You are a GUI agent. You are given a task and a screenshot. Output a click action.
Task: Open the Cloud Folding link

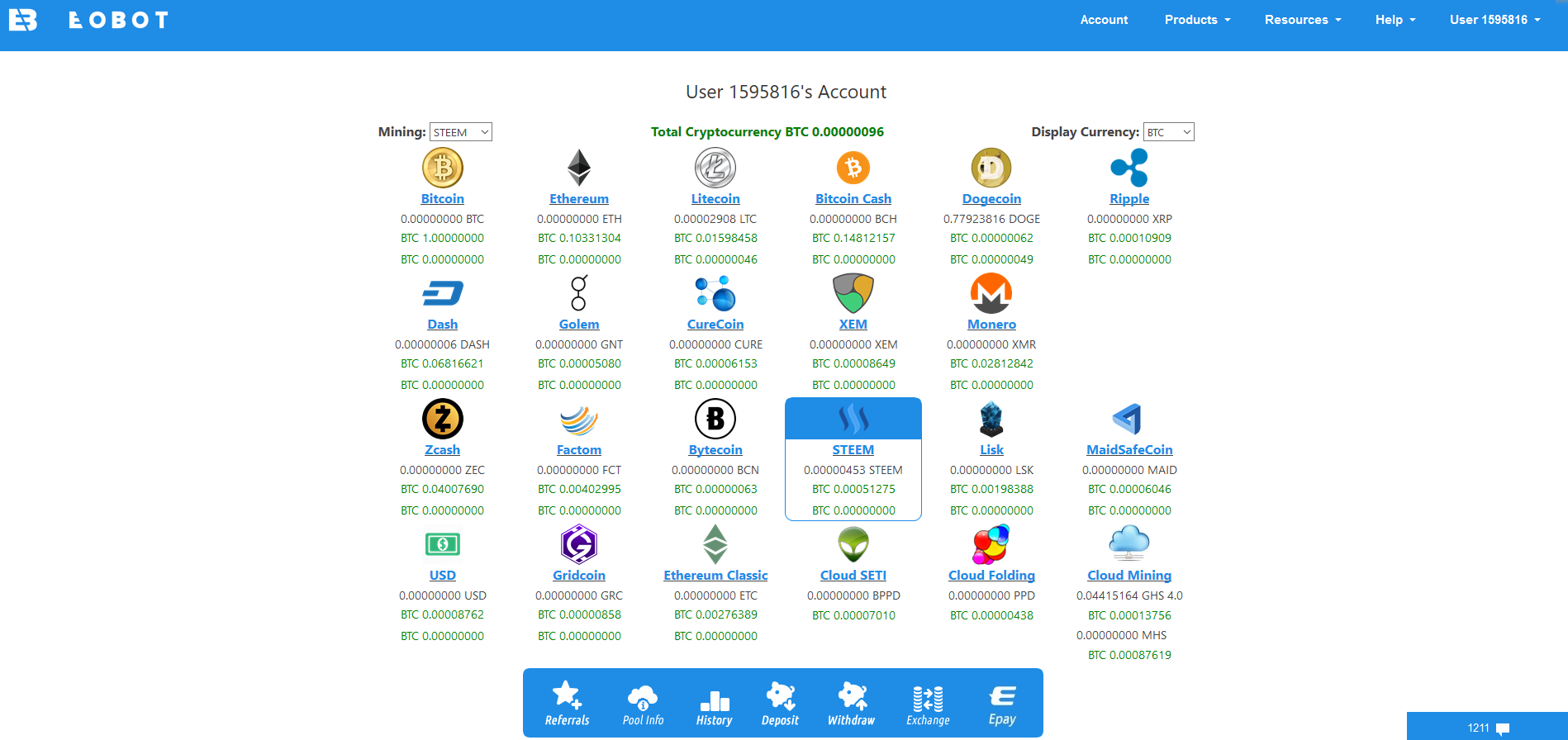pos(991,576)
